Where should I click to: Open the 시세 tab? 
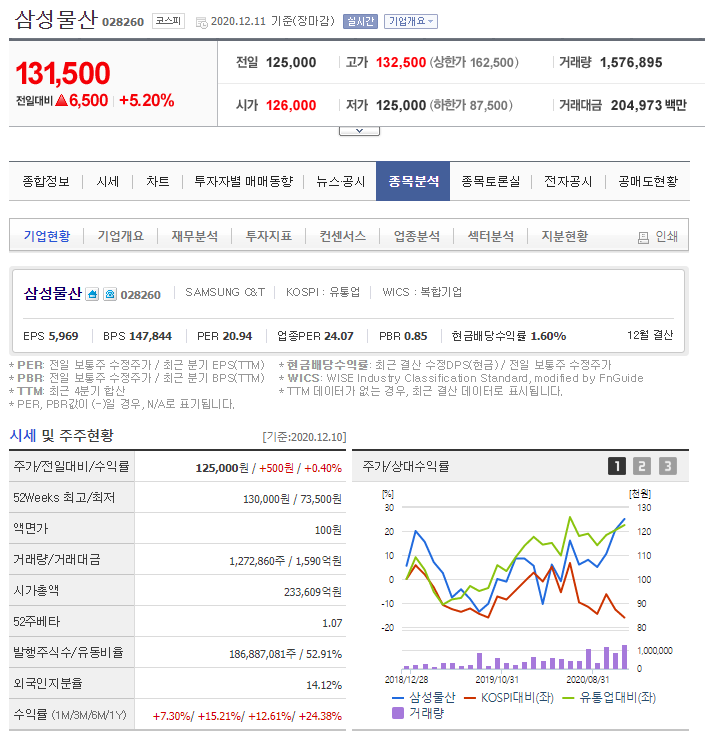(108, 182)
